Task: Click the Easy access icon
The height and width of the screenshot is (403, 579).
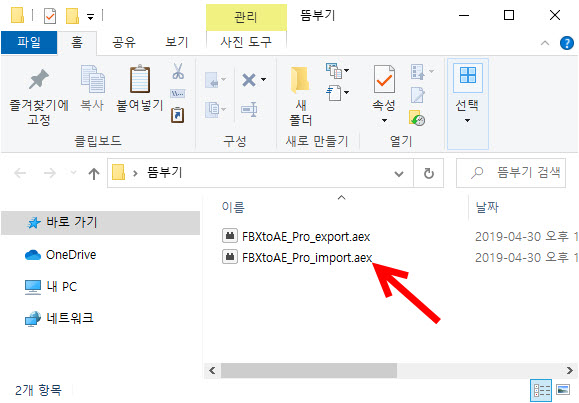Action: click(x=335, y=93)
